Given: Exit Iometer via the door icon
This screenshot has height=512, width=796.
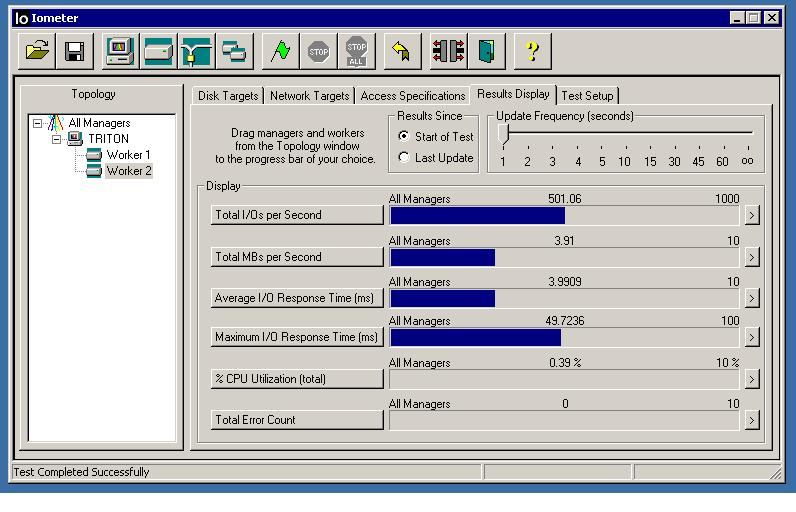Looking at the screenshot, I should click(x=486, y=51).
